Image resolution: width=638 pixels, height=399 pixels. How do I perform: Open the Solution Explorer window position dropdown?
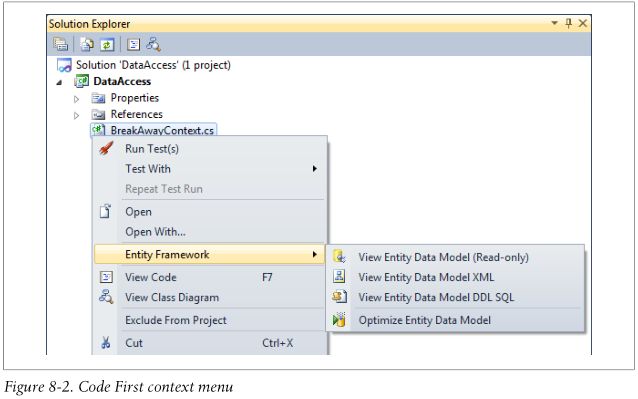554,23
